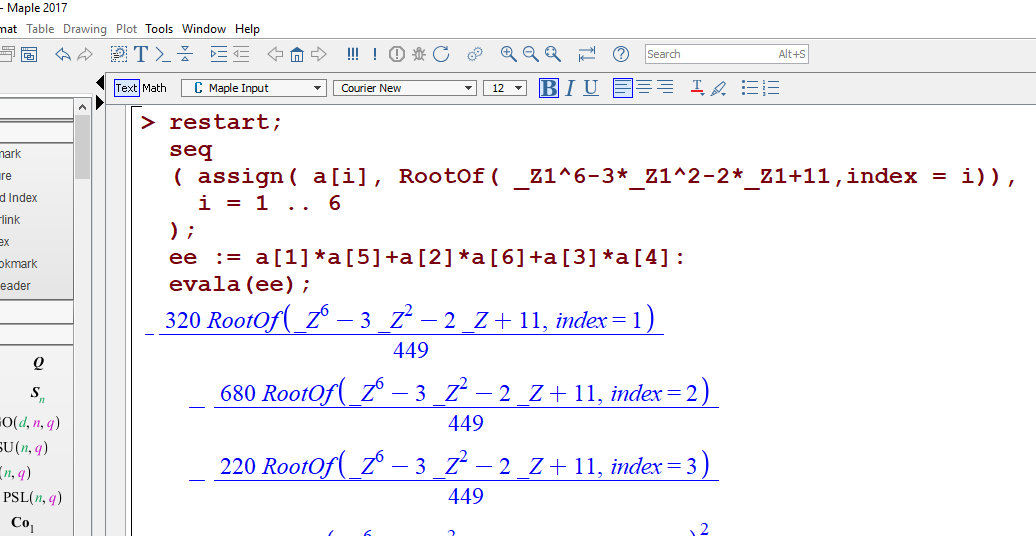Open the Plot menu
Viewport: 1036px width, 536px height.
(126, 28)
